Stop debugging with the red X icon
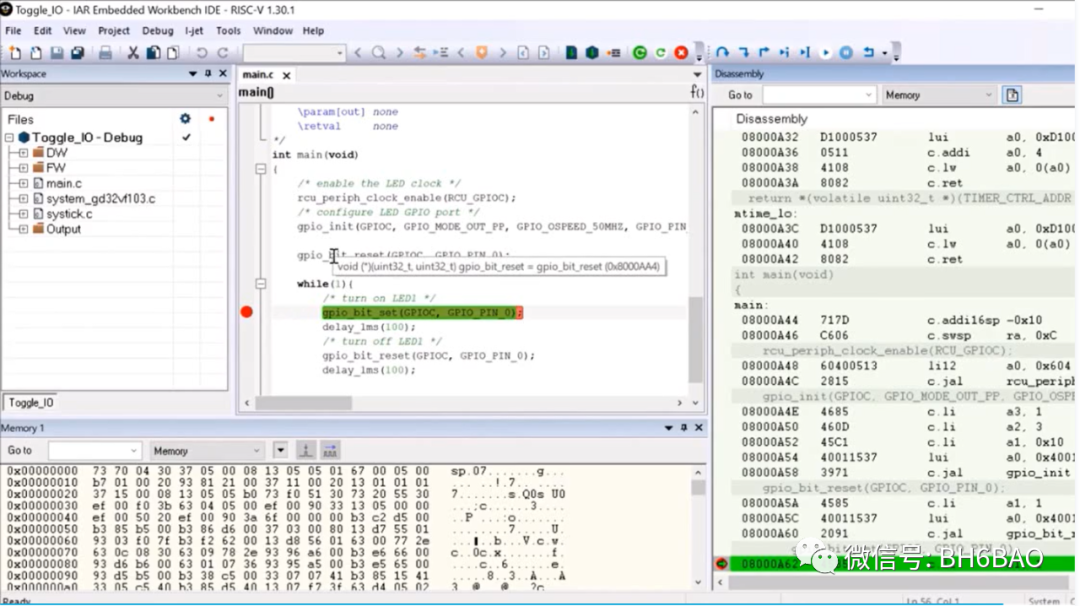The height and width of the screenshot is (606, 1080). coord(681,52)
